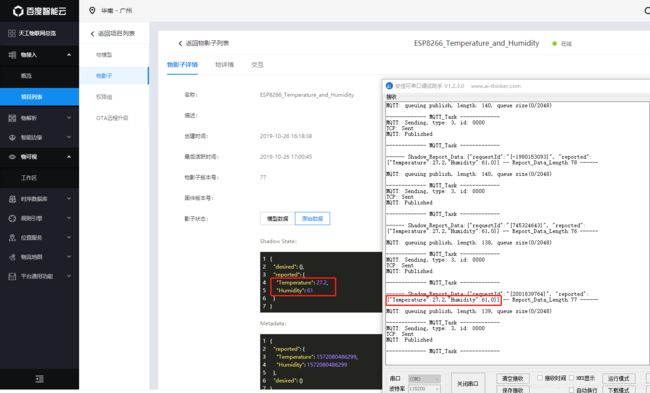Collapse the 物接入 menu section
This screenshot has height=393, width=650.
point(69,55)
